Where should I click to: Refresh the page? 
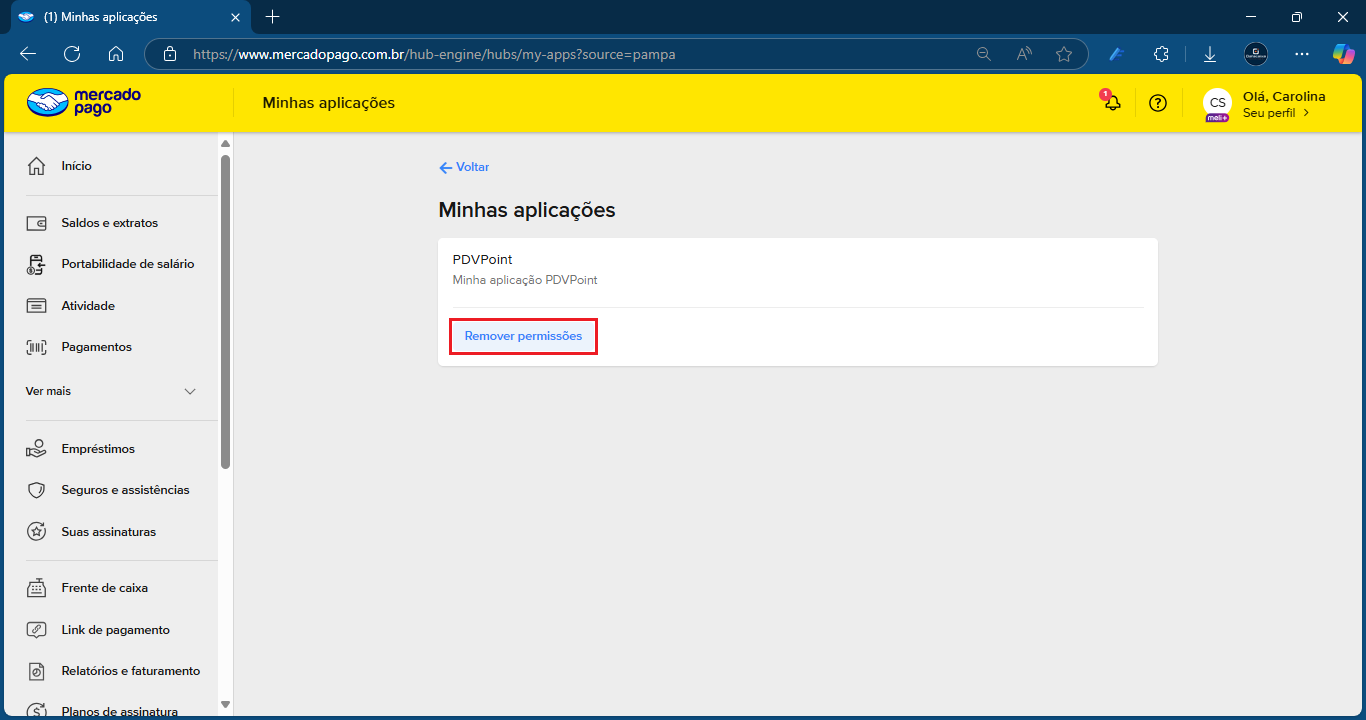coord(72,54)
